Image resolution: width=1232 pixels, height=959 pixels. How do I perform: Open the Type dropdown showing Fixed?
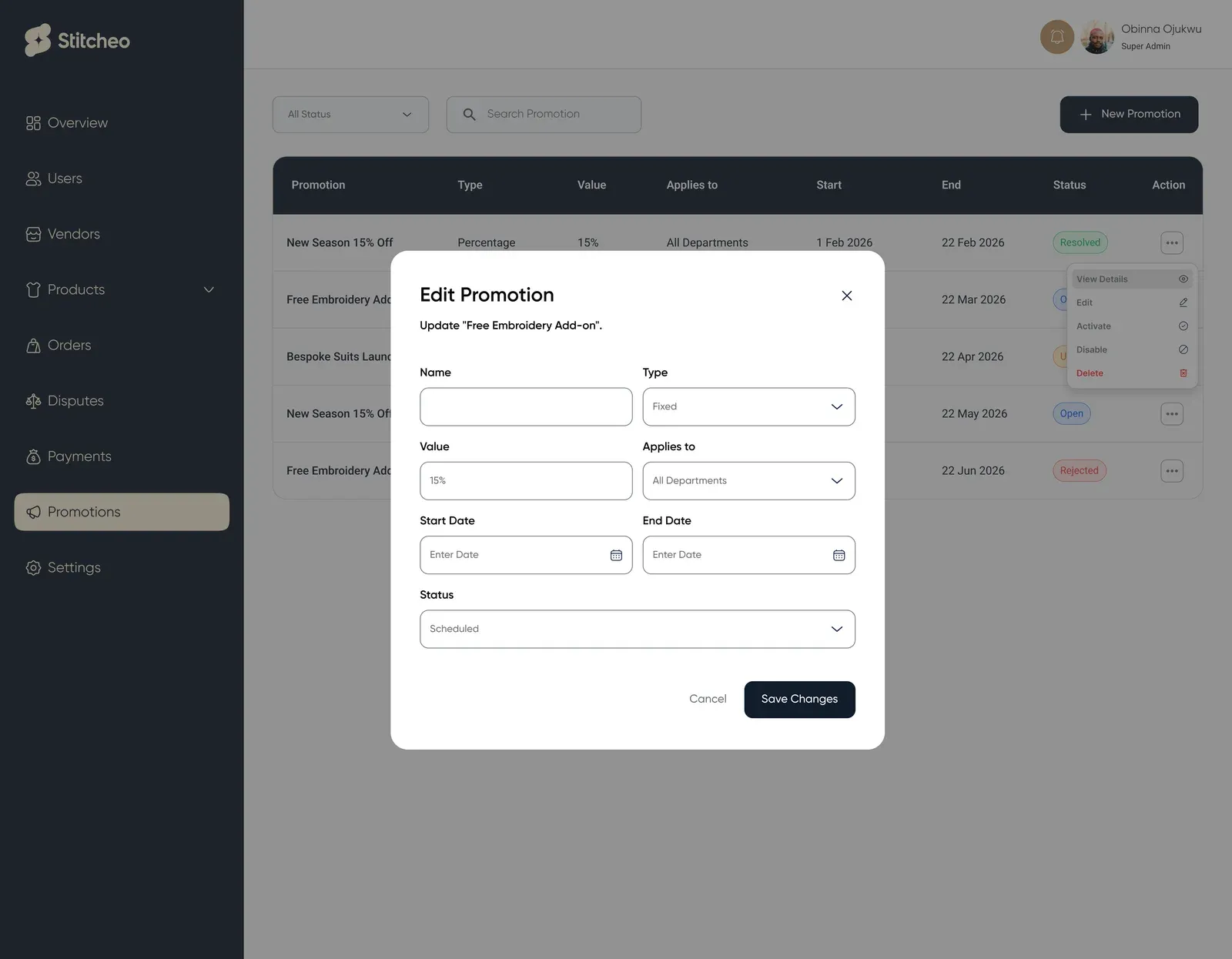749,407
